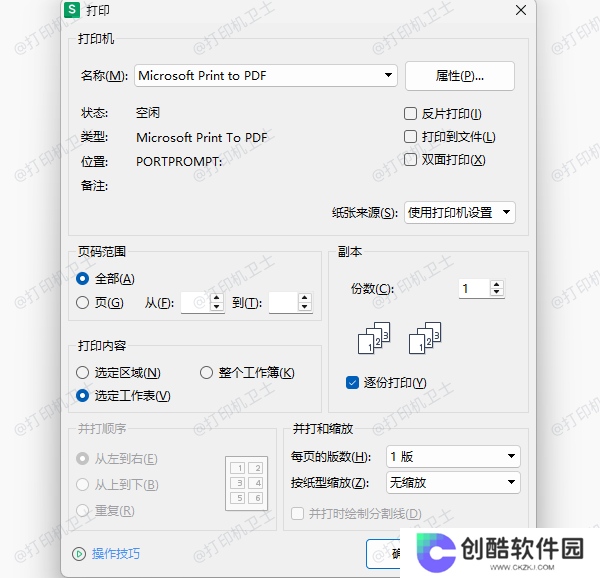Click the 到(T) page number field
Screen dimensions: 600x578
point(283,303)
